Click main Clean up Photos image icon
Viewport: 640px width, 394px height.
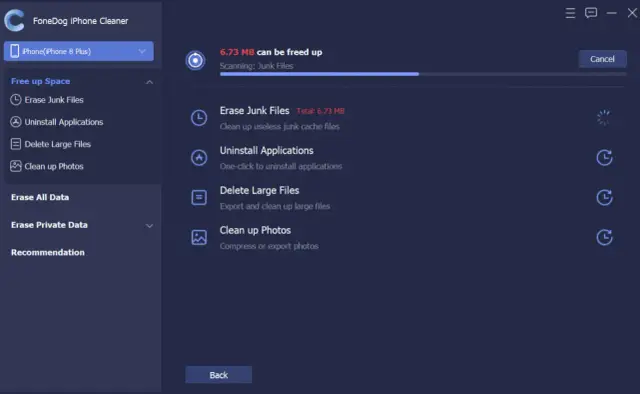click(199, 237)
